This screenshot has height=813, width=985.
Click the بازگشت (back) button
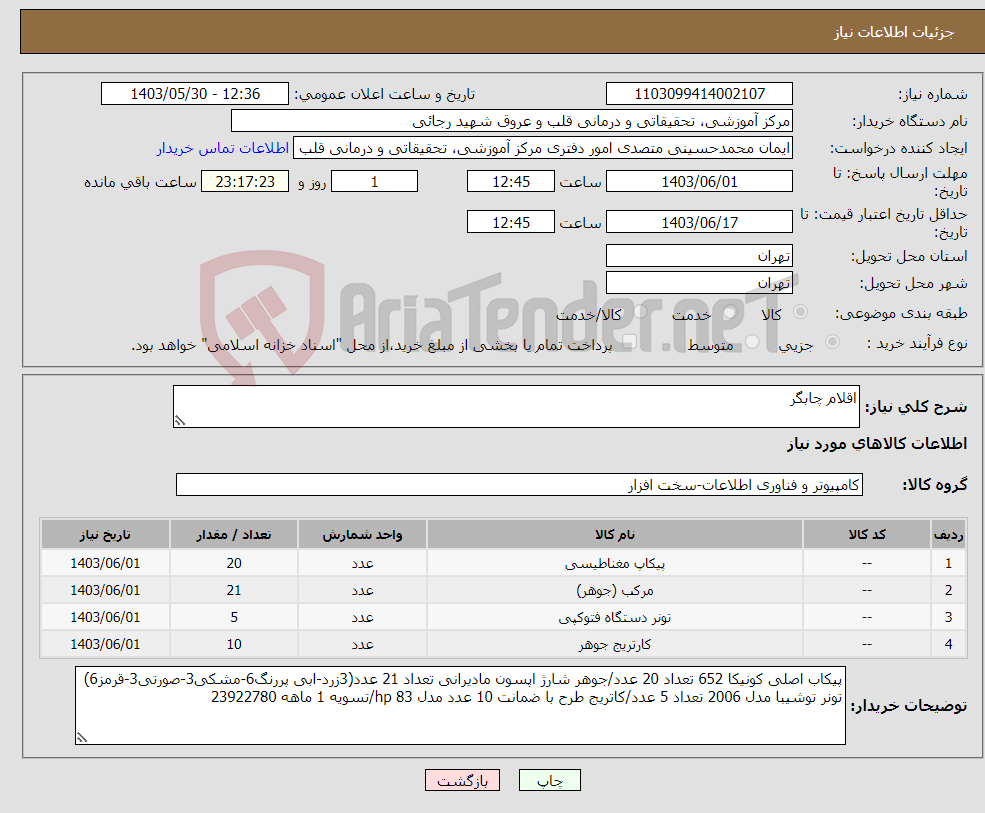(x=462, y=780)
